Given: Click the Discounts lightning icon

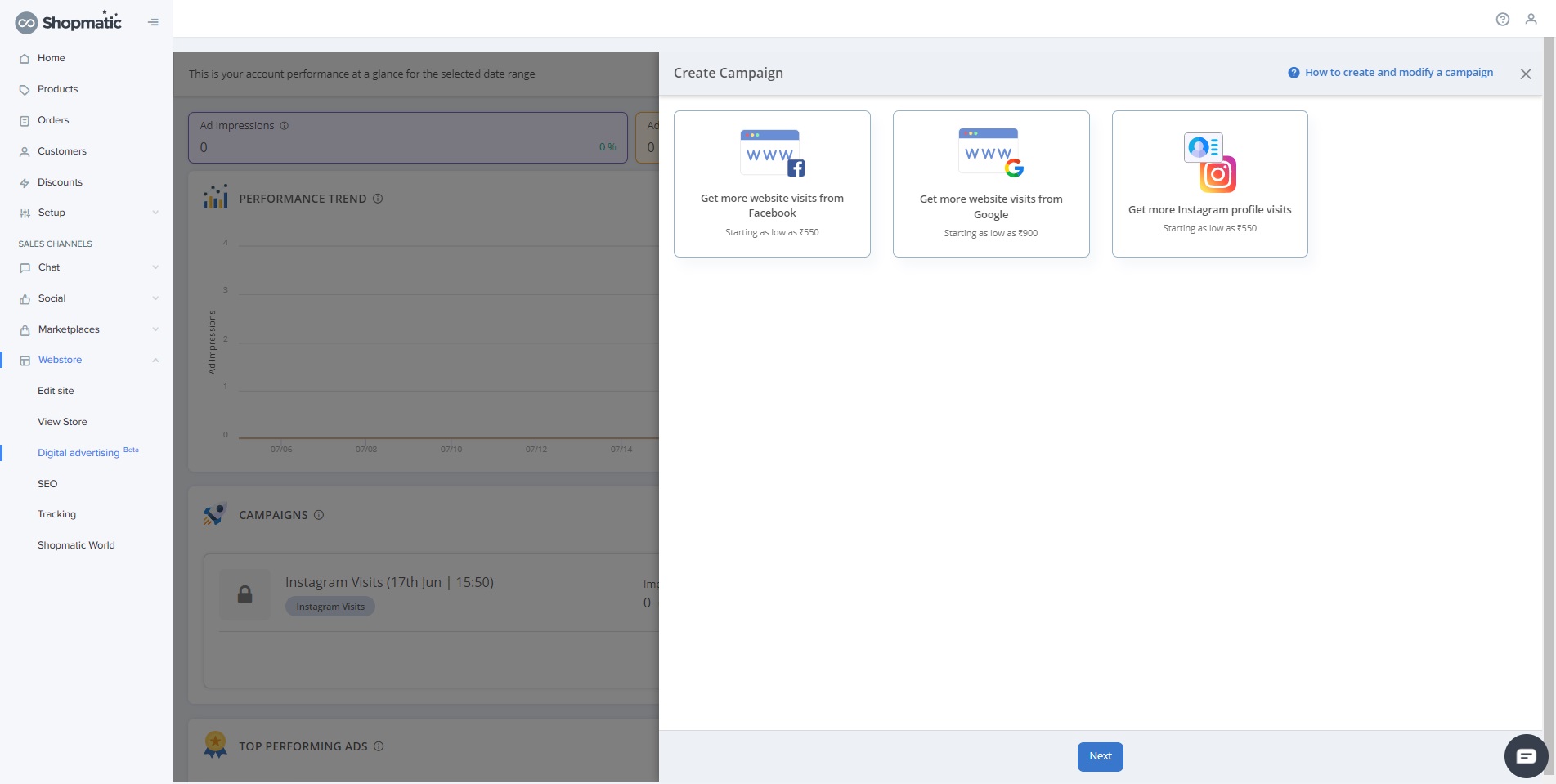Looking at the screenshot, I should point(25,183).
